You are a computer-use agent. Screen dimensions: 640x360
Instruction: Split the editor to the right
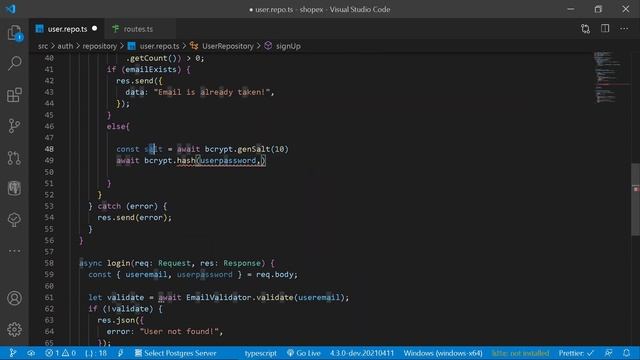pyautogui.click(x=605, y=28)
